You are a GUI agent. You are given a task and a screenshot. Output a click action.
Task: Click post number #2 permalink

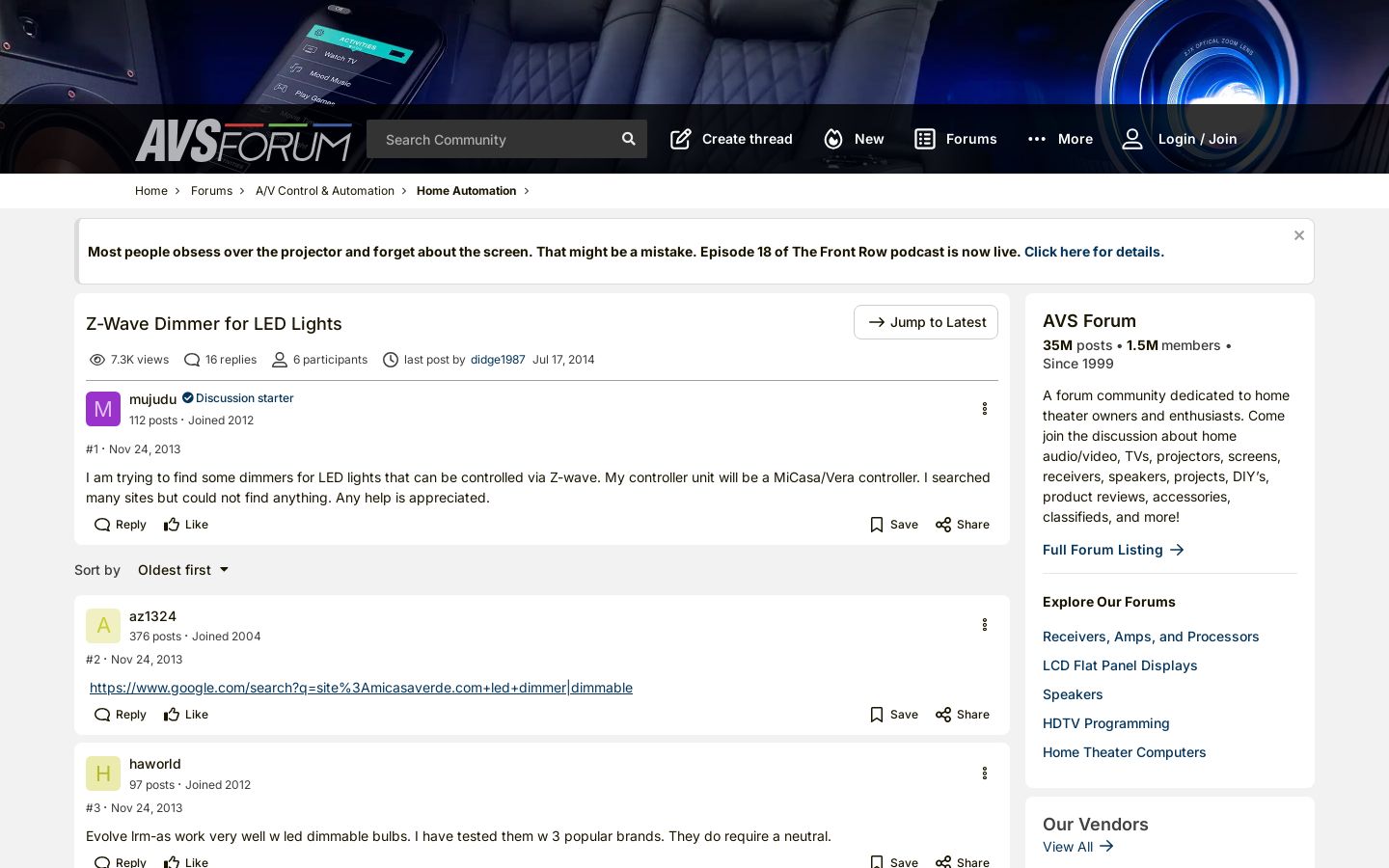(94, 660)
